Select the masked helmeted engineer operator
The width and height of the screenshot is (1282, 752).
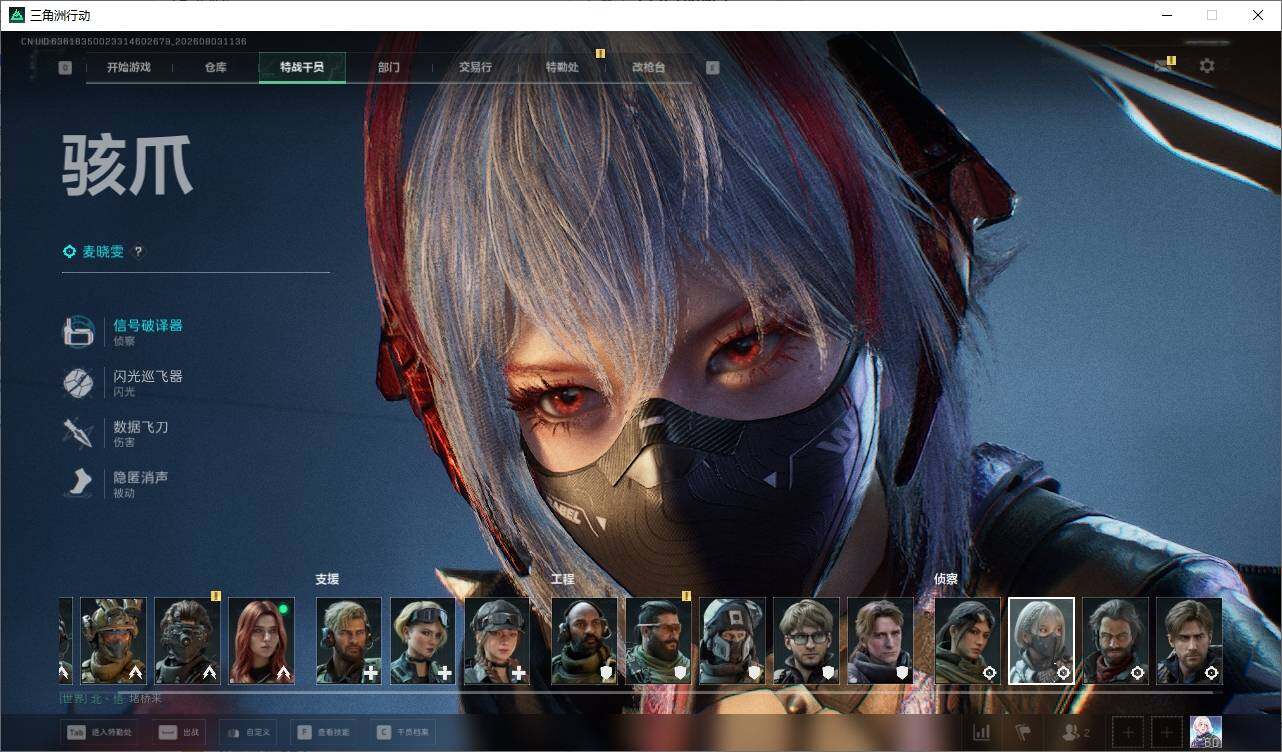point(732,641)
